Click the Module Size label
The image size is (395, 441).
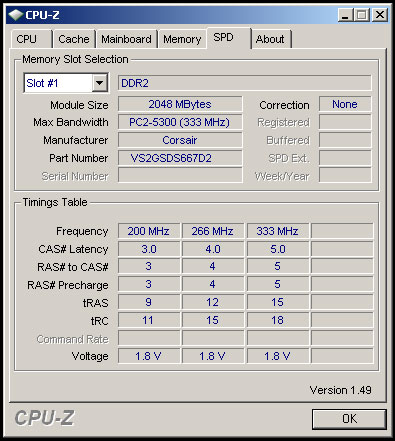point(79,105)
